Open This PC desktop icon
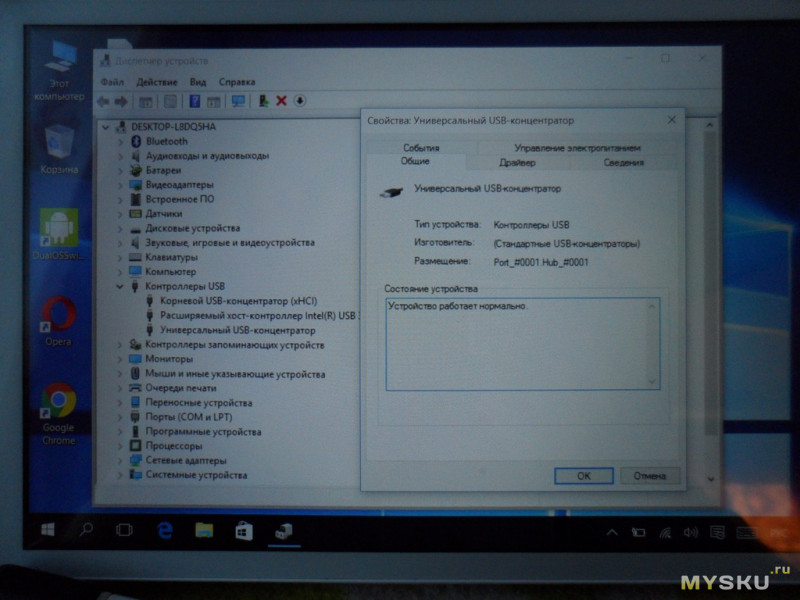Screen dimensions: 800x600 tap(59, 70)
